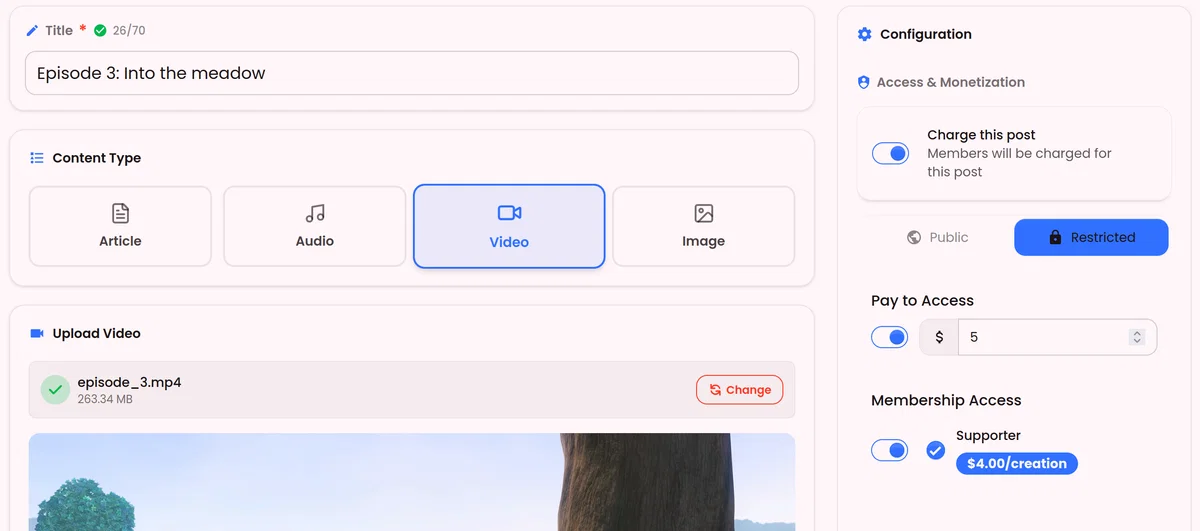Choose the Audio content type
The width and height of the screenshot is (1200, 531).
(315, 226)
